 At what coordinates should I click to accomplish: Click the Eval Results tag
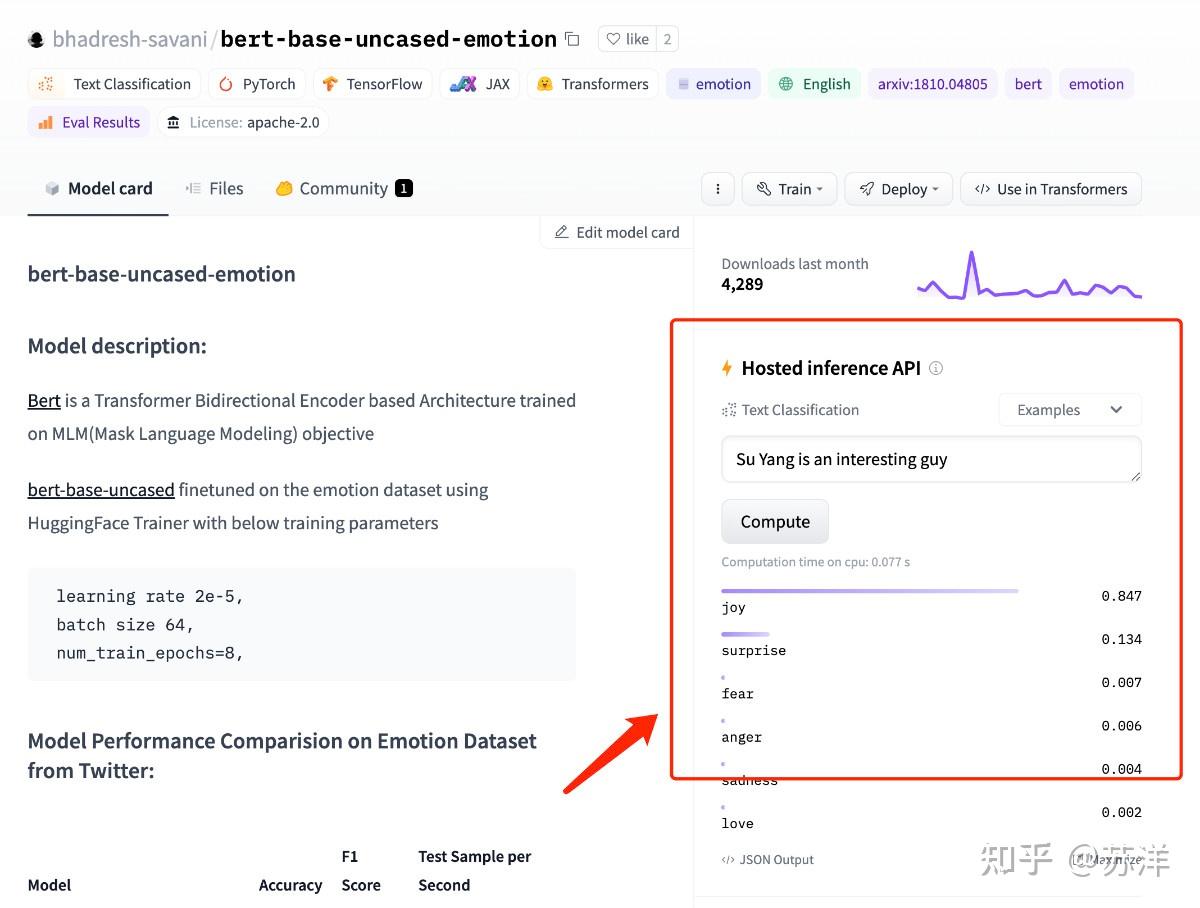click(89, 122)
